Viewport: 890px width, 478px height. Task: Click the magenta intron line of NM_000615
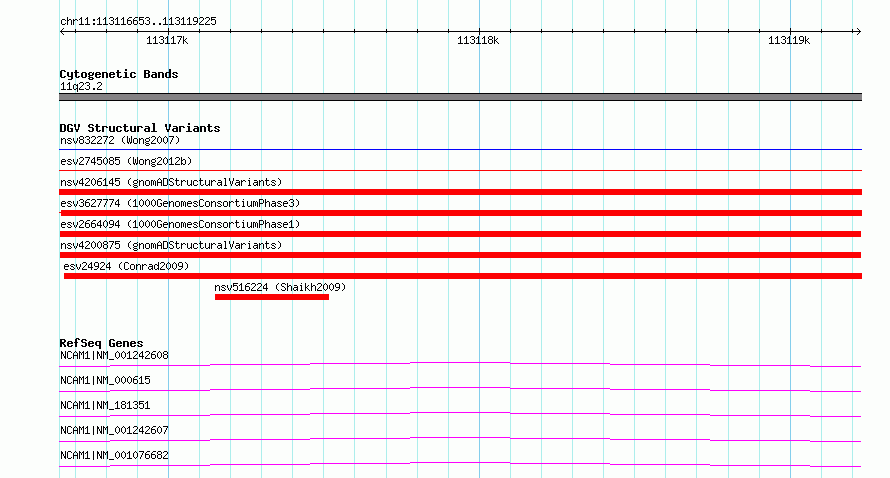[x=460, y=388]
